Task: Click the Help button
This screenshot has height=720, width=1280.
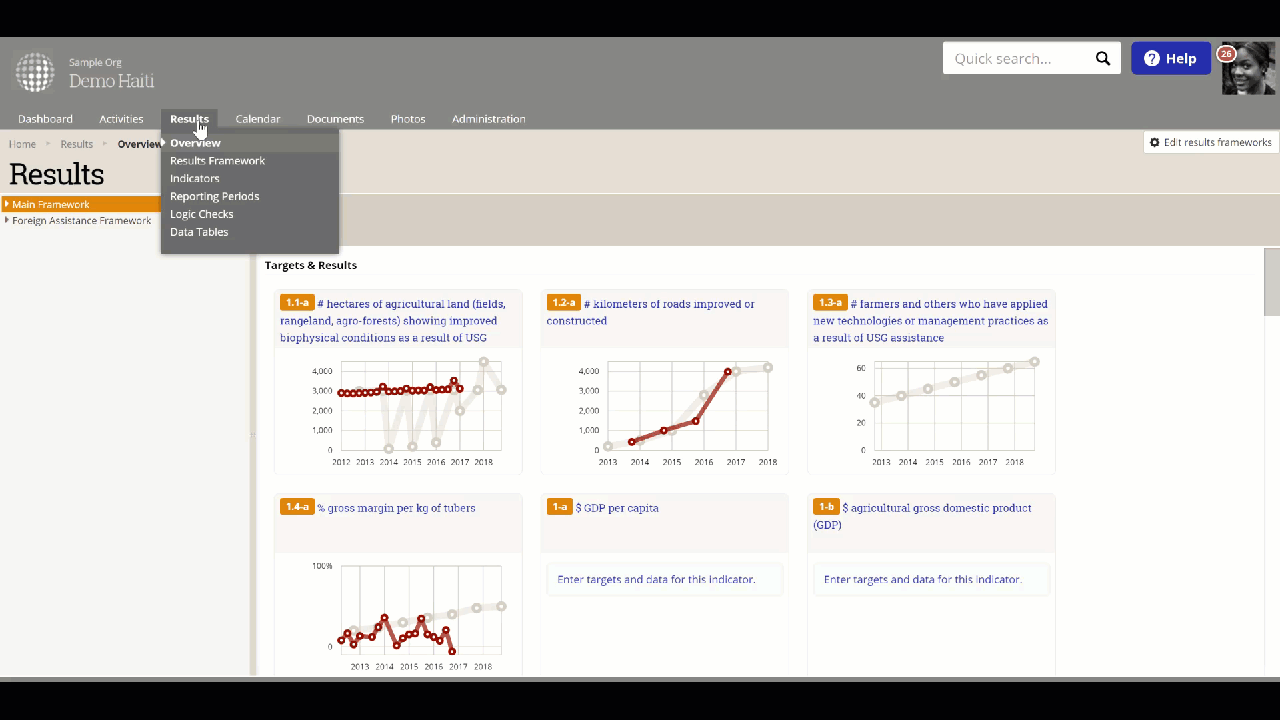Action: click(x=1170, y=58)
